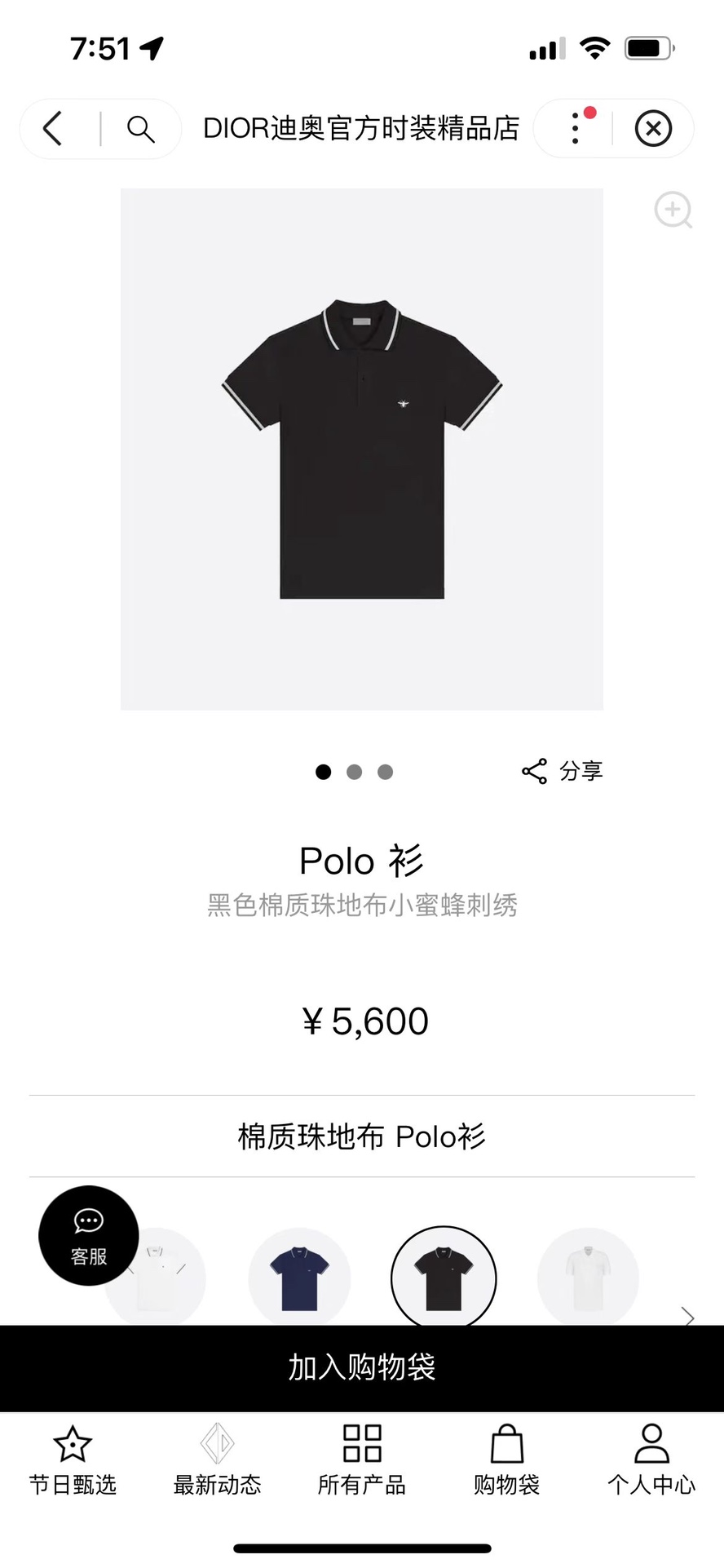Open 购物袋 shopping bag tab
Image resolution: width=724 pixels, height=1568 pixels.
tap(506, 1461)
